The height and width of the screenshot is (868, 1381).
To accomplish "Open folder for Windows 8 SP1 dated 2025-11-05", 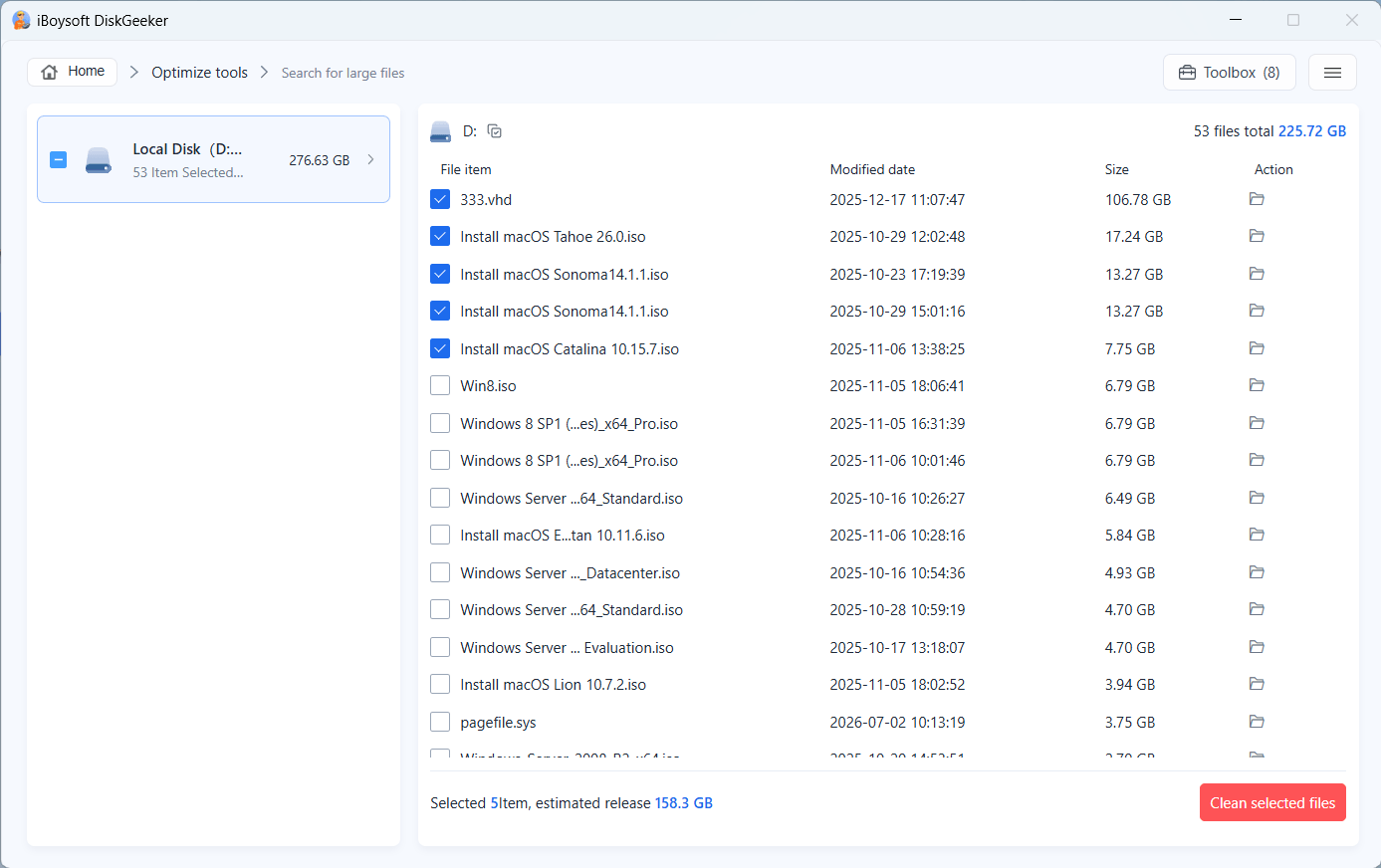I will pos(1257,423).
